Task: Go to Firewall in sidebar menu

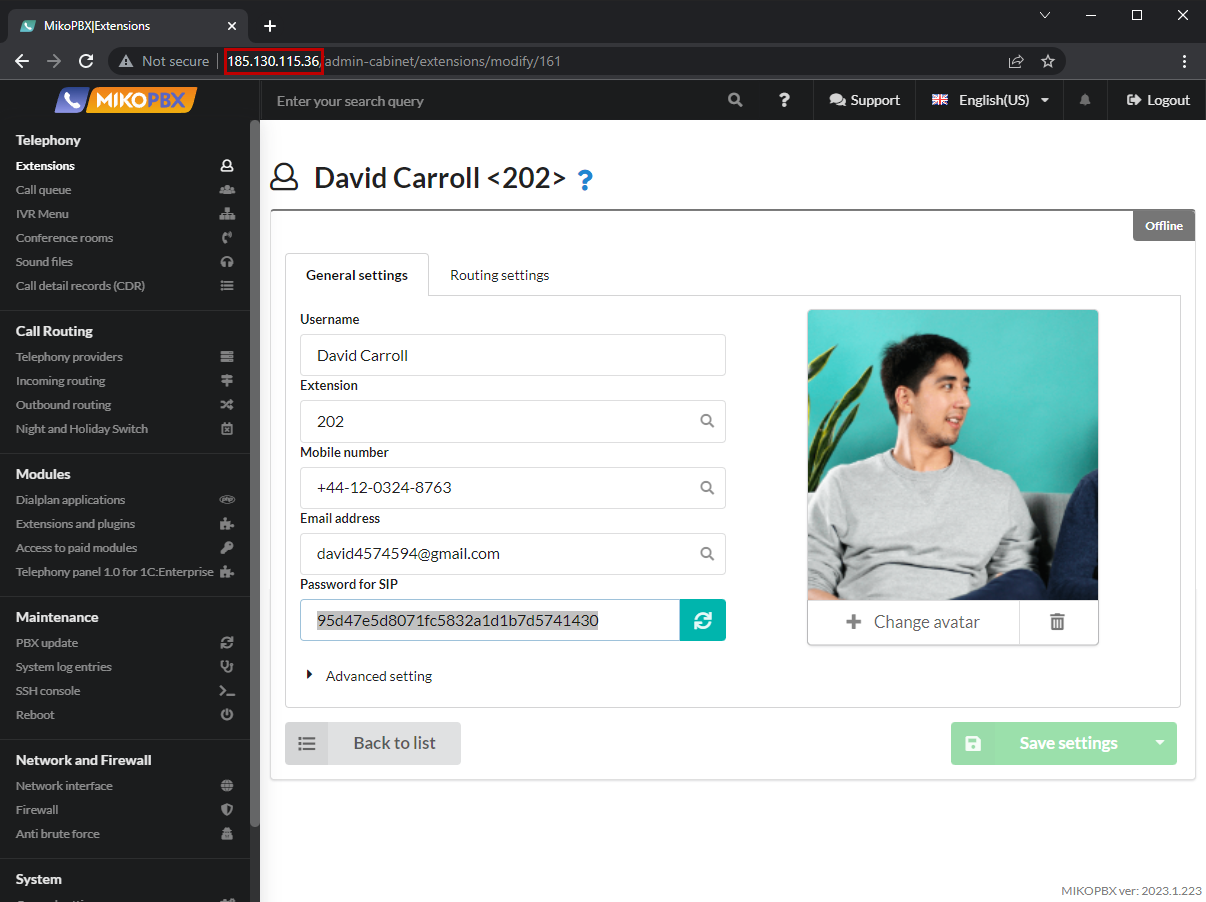Action: tap(37, 810)
